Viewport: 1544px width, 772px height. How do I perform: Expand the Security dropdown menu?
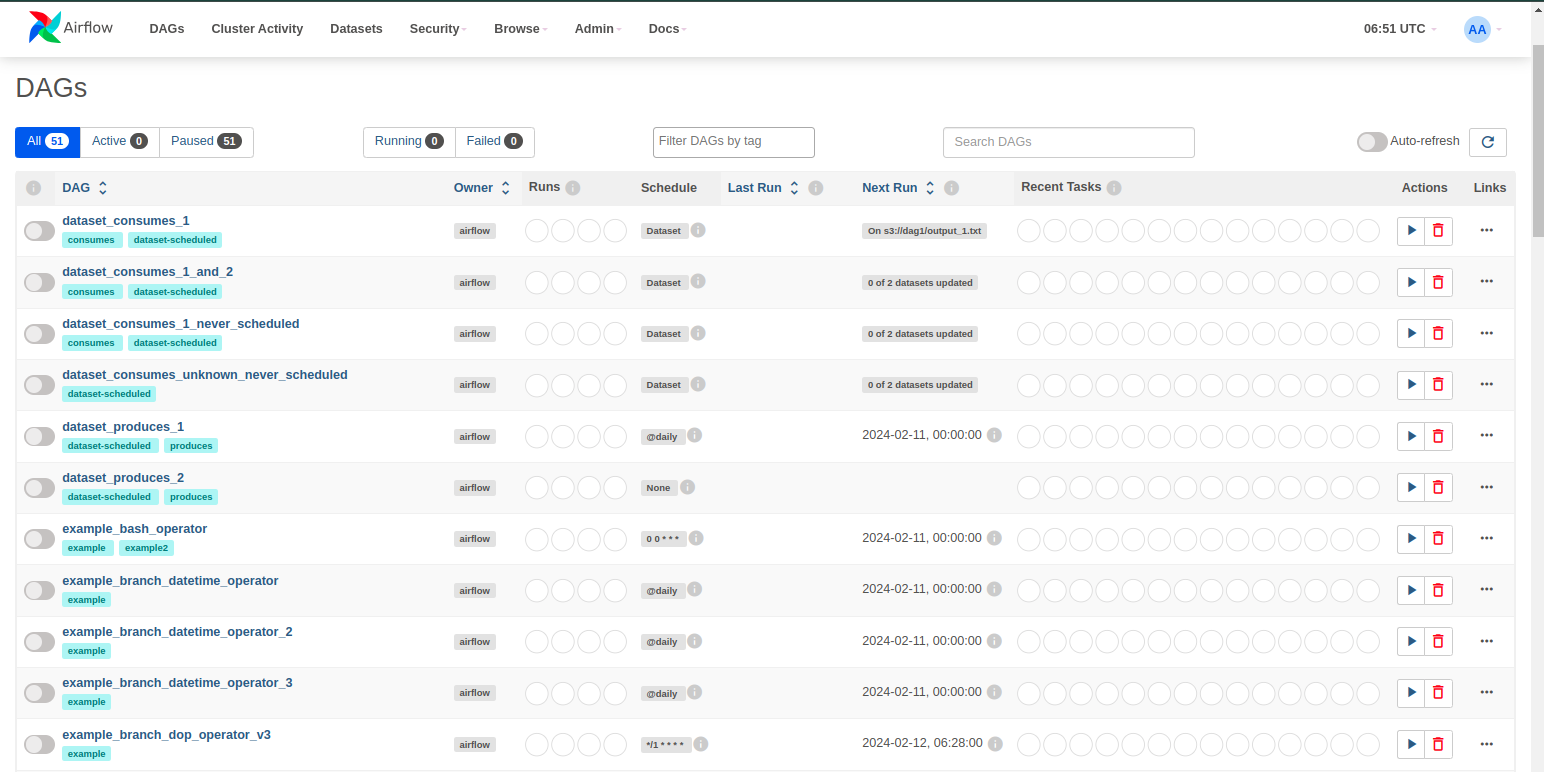click(x=437, y=29)
